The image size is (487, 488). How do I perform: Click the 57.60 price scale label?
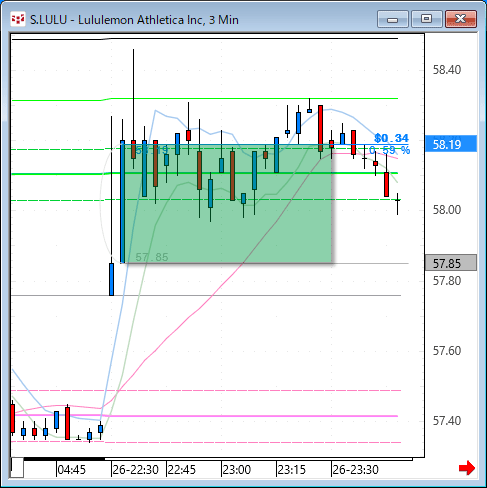click(447, 351)
